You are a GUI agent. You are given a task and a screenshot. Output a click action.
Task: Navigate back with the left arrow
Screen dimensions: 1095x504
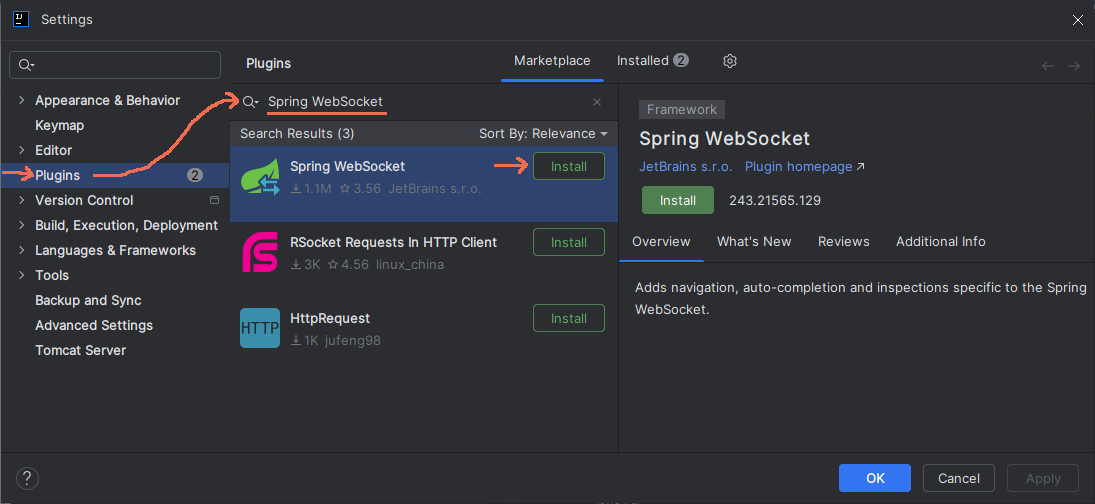[x=1048, y=66]
